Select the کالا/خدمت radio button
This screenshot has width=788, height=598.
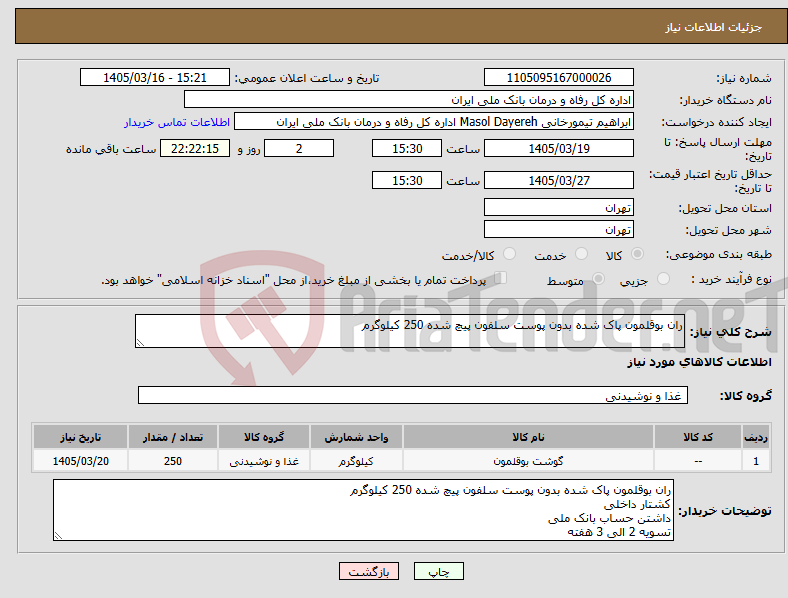point(510,254)
